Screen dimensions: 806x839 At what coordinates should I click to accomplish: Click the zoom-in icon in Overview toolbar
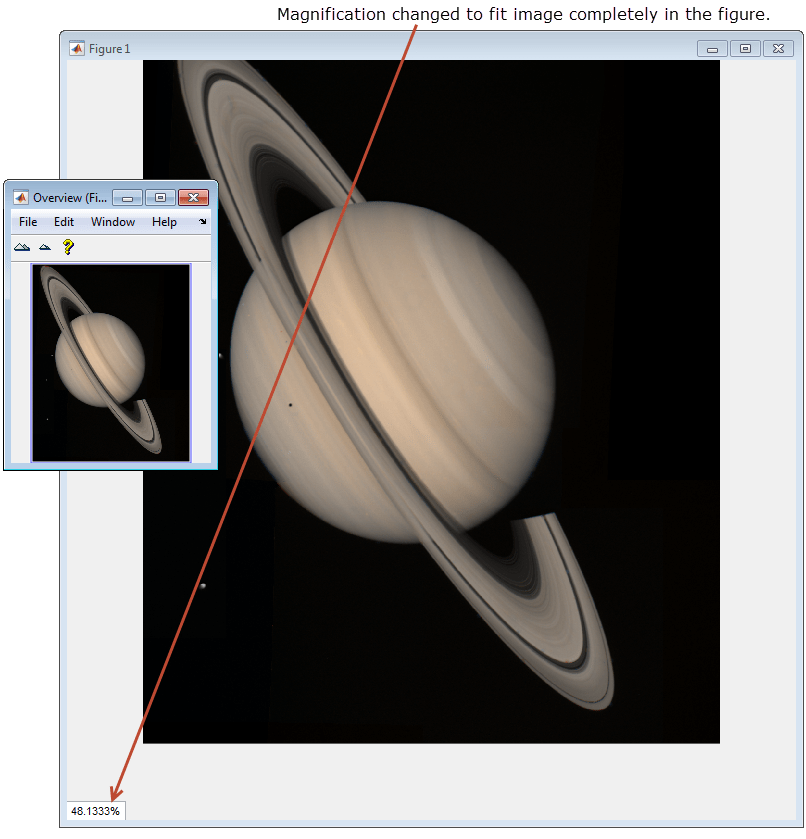pos(22,247)
